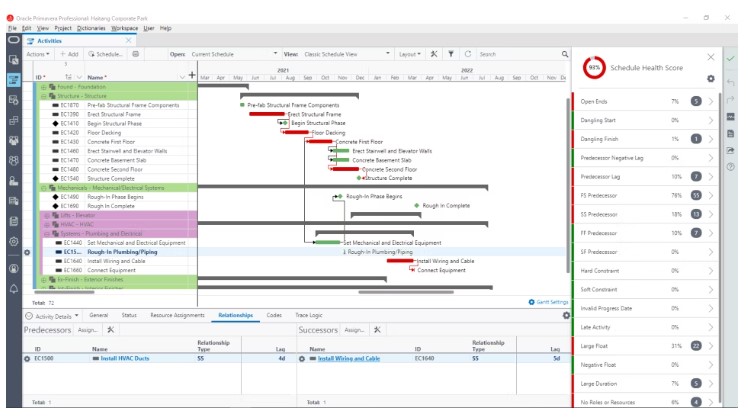Open the user profile icon in sidebar

14,269
